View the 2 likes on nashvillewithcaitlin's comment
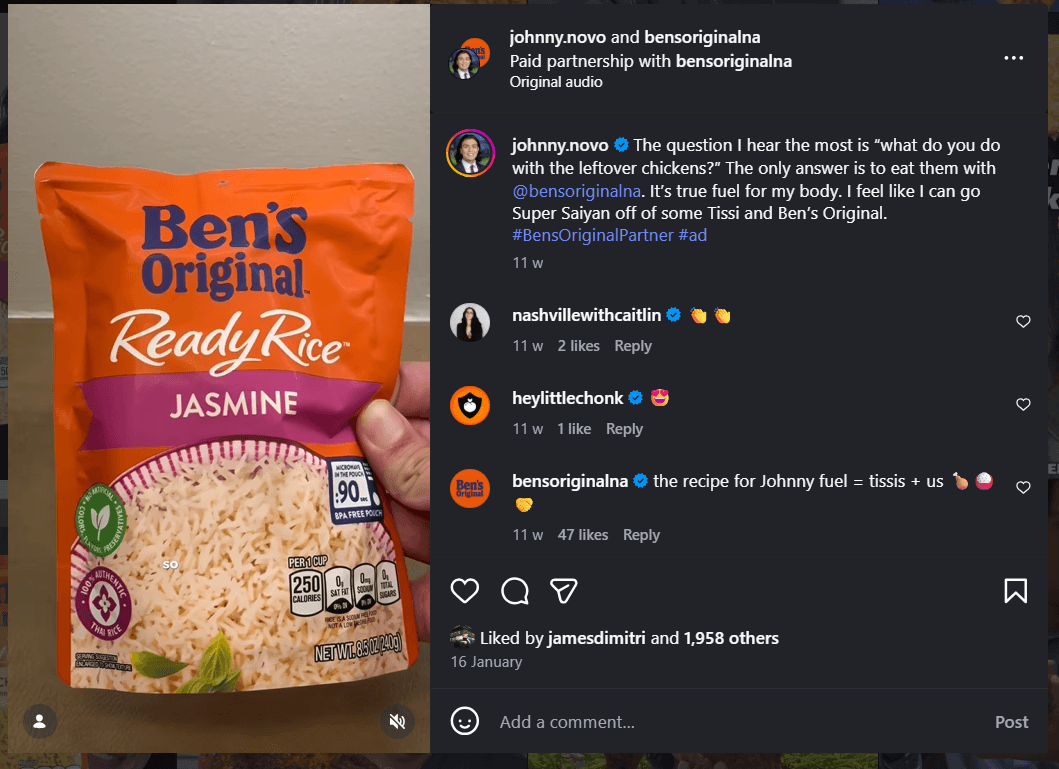Screen dimensions: 1059x769 (578, 345)
